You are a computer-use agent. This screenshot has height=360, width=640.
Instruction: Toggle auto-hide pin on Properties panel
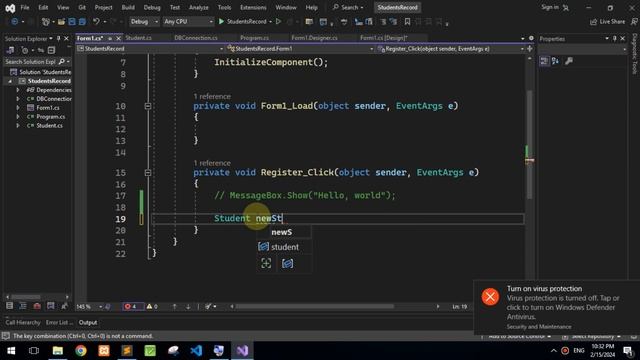click(x=615, y=38)
